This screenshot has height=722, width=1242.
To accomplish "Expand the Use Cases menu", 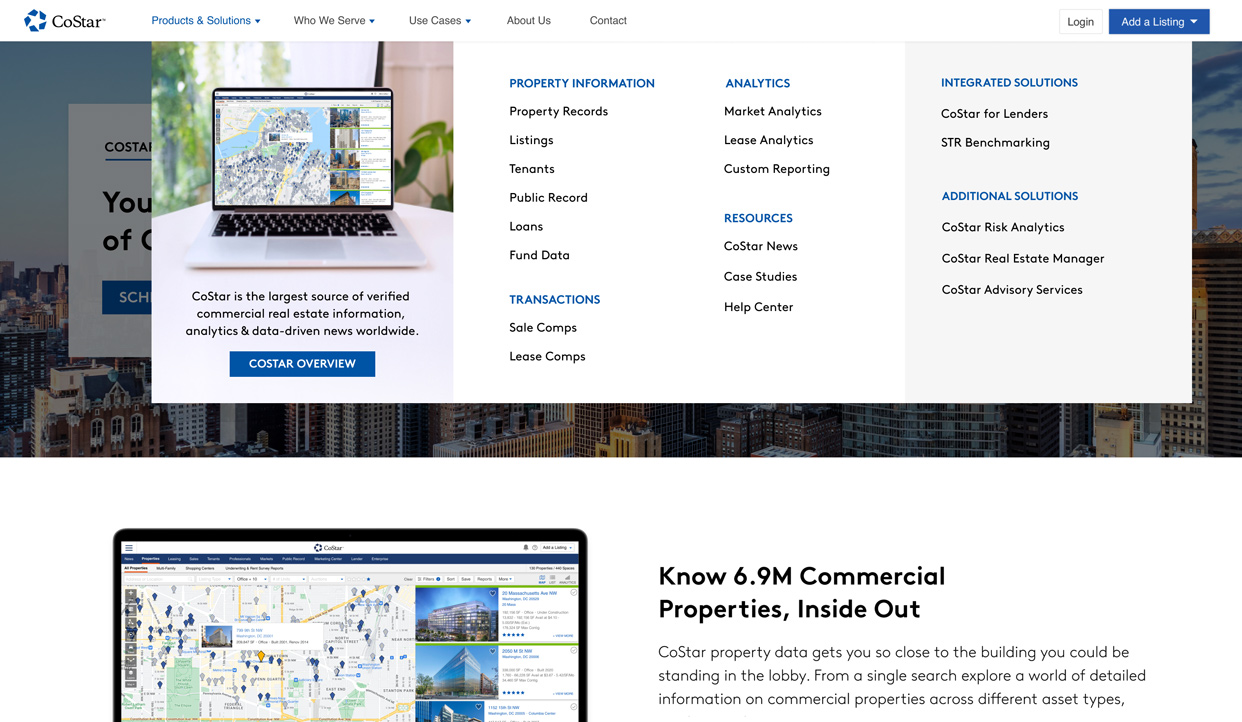I will pyautogui.click(x=439, y=20).
